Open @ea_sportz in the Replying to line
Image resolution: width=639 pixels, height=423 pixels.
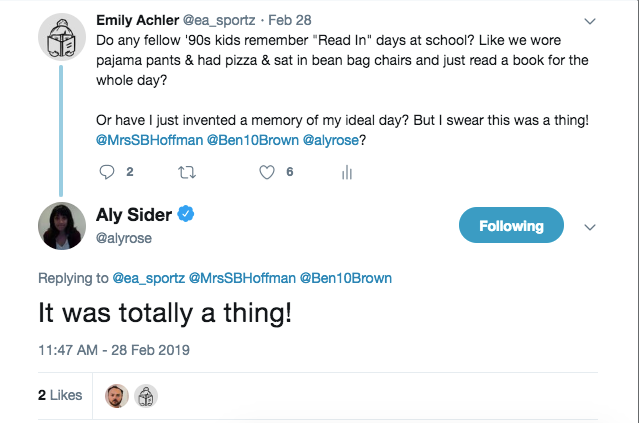coord(148,278)
